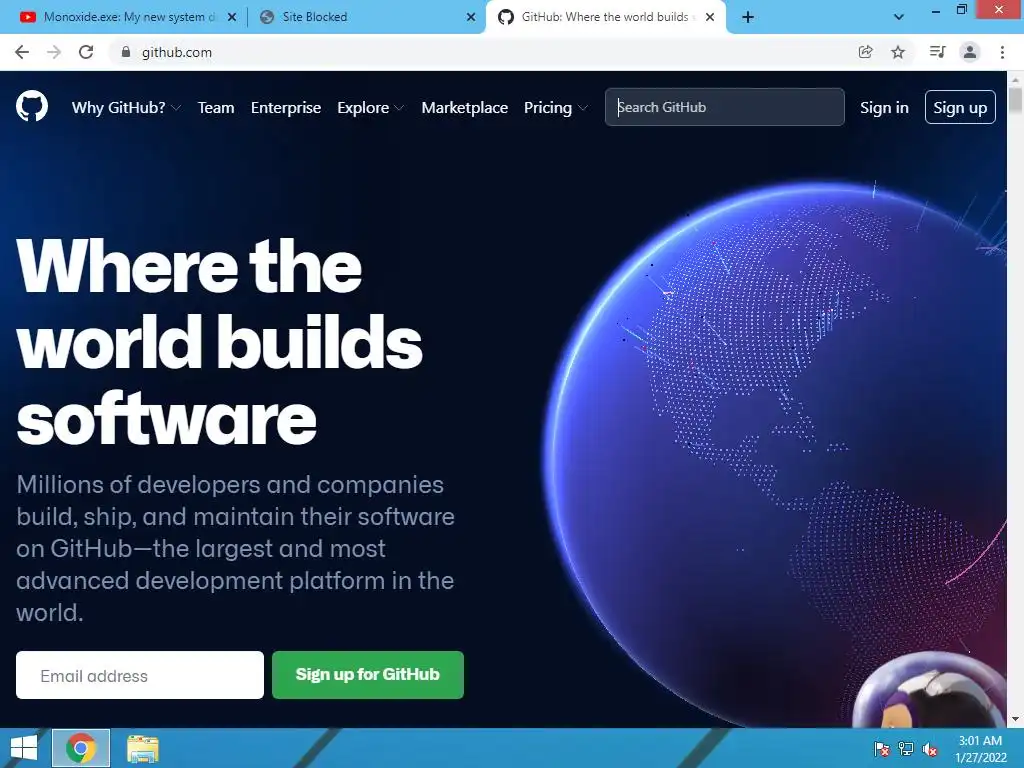The width and height of the screenshot is (1024, 768).
Task: Share this page using the share icon
Action: point(865,52)
